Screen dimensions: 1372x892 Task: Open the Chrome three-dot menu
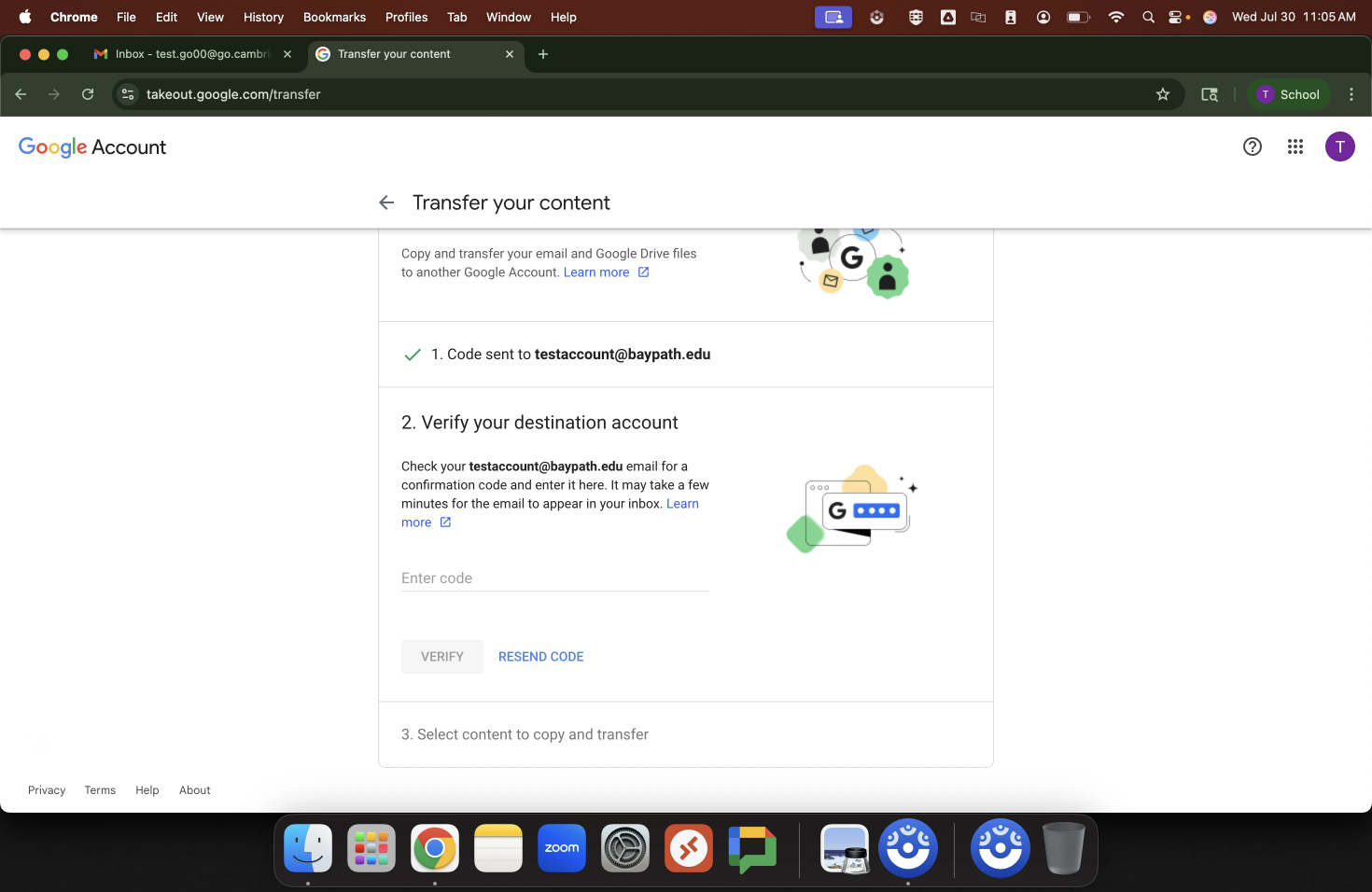pyautogui.click(x=1351, y=94)
